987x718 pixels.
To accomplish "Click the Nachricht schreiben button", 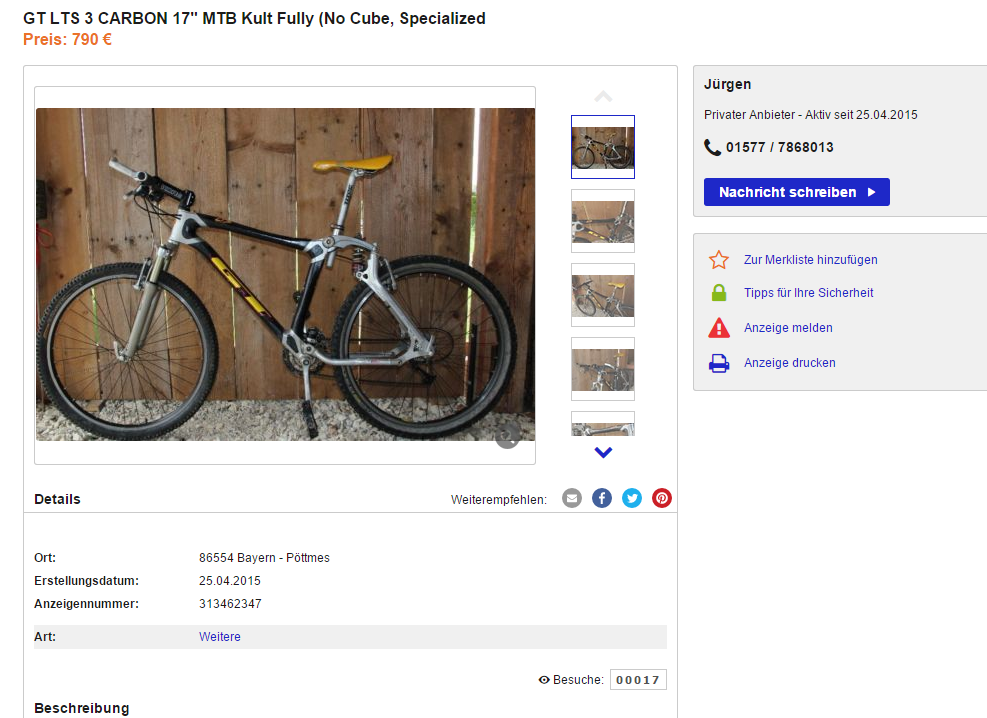I will 796,192.
